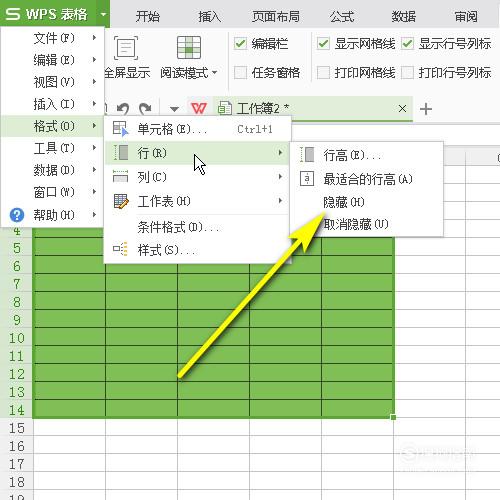Image resolution: width=500 pixels, height=500 pixels.
Task: Select row header 14
Action: pyautogui.click(x=17, y=410)
